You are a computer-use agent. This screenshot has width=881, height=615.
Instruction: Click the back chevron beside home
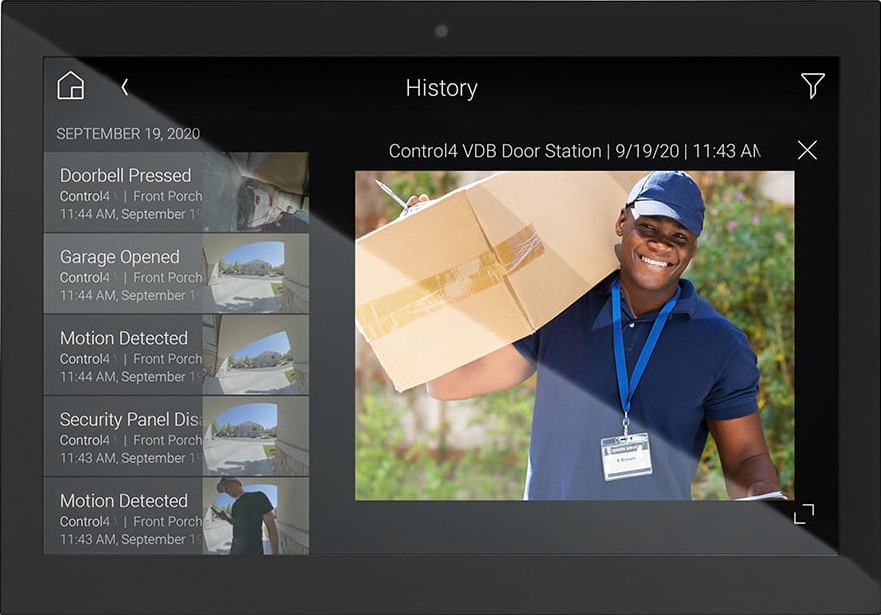point(125,87)
